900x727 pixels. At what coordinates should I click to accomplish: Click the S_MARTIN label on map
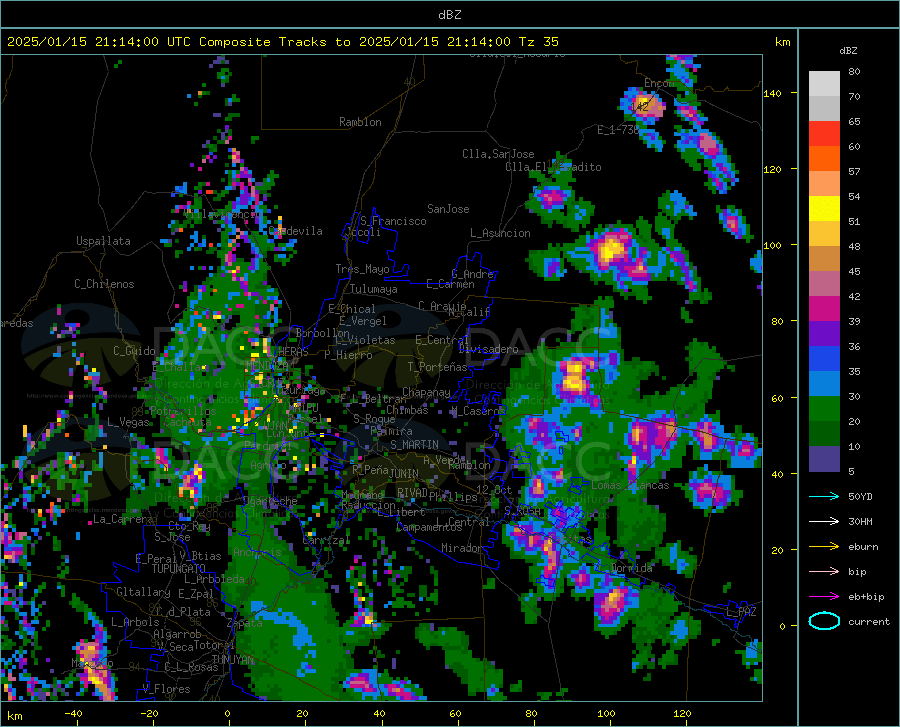414,445
